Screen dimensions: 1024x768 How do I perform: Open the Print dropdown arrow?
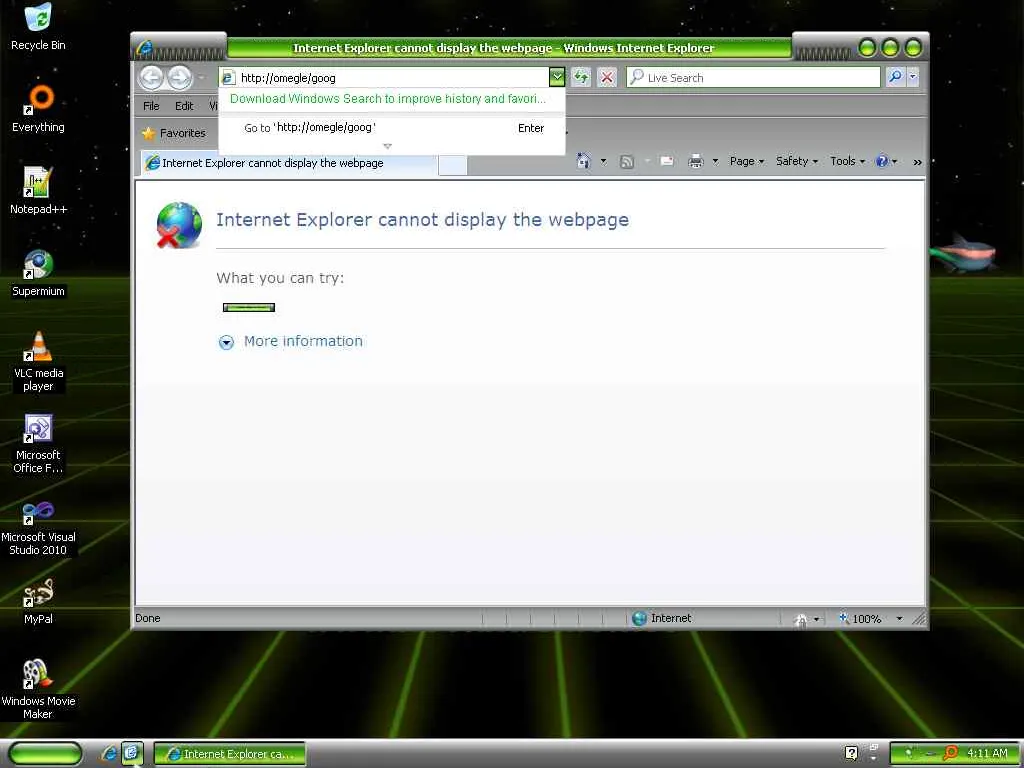tap(715, 161)
